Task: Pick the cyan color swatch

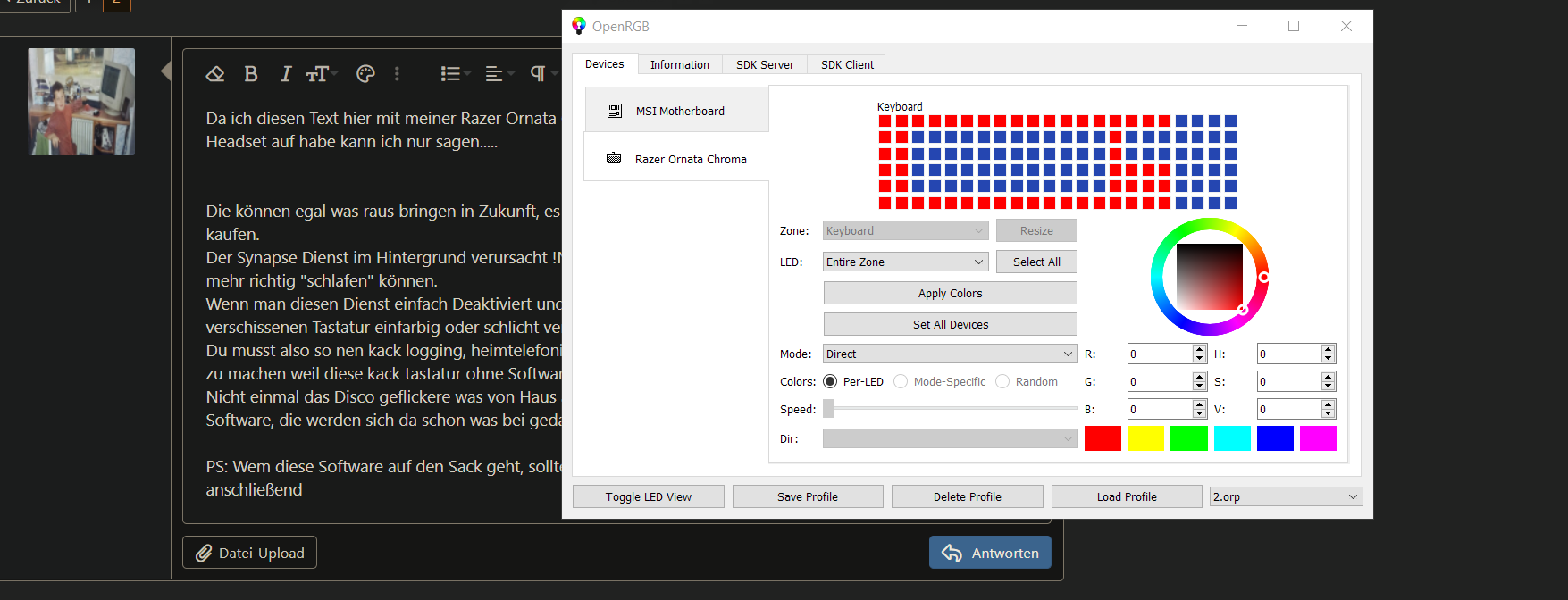Action: [x=1232, y=438]
